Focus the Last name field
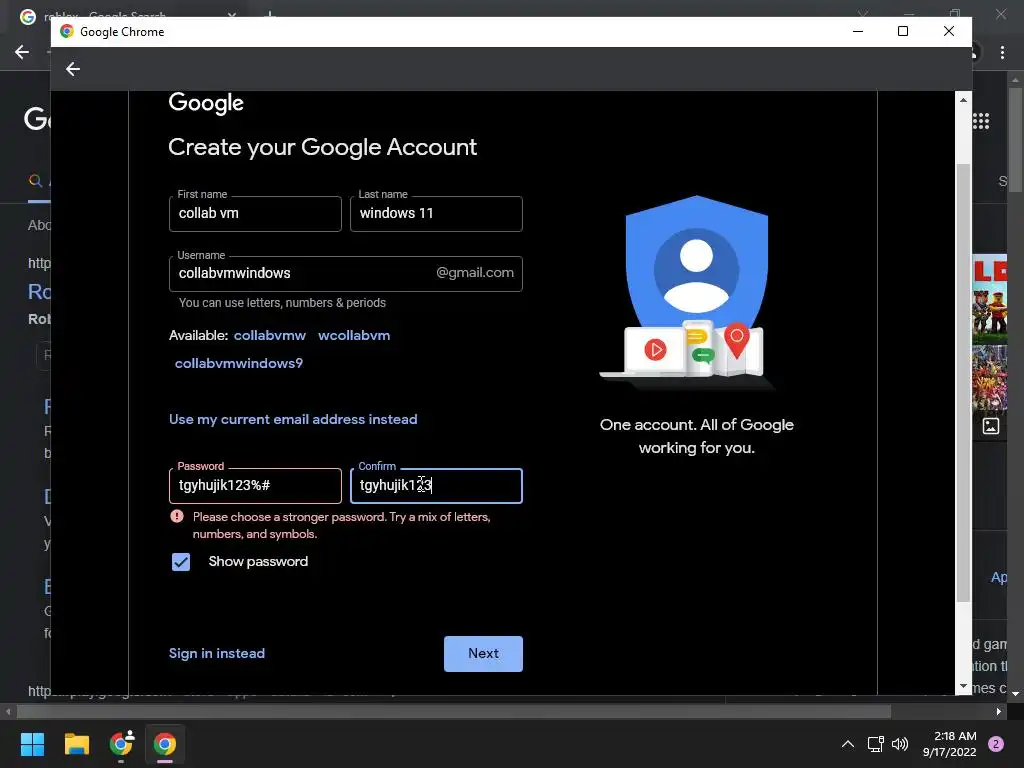This screenshot has width=1024, height=768. 436,214
